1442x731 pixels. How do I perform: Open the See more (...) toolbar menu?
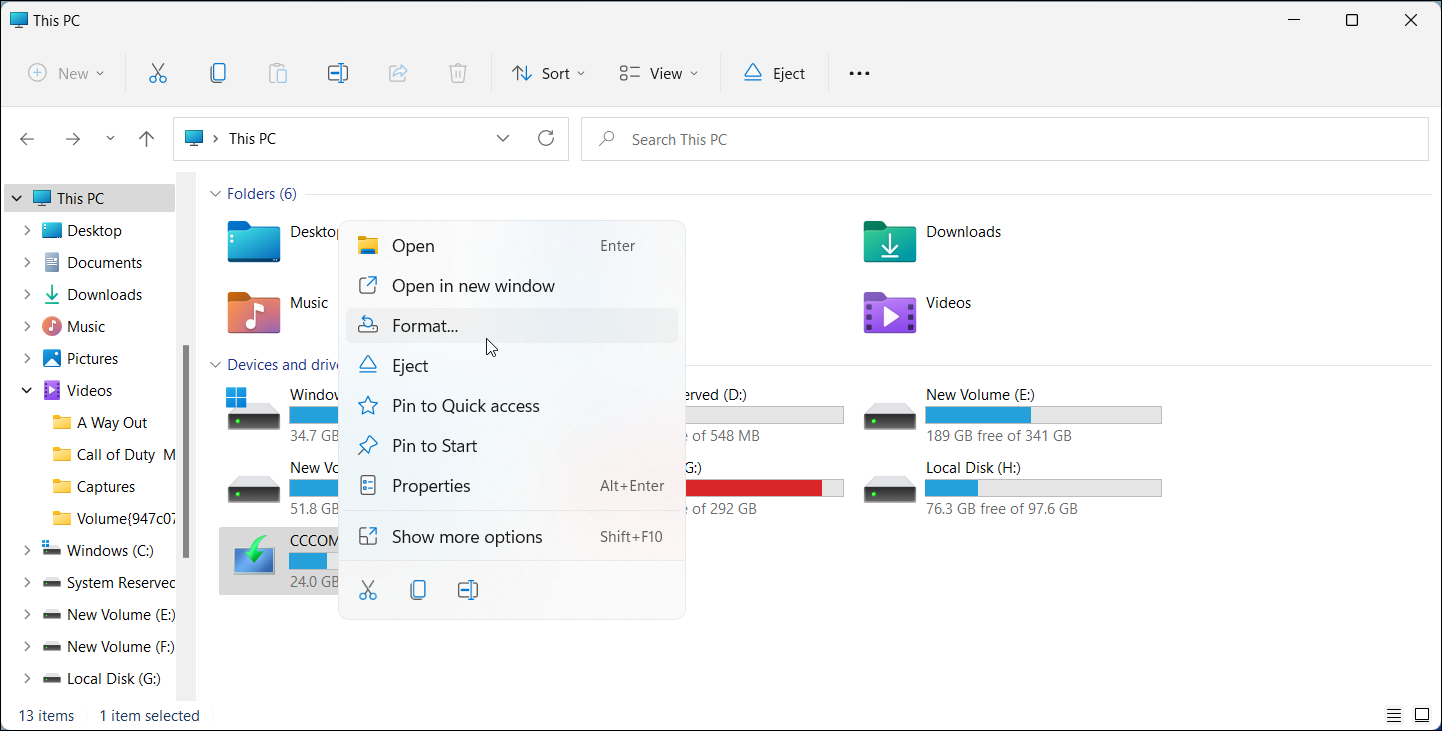[858, 72]
